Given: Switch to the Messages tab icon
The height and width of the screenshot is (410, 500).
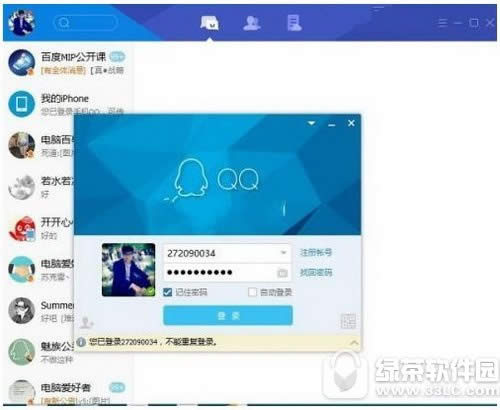Looking at the screenshot, I should point(210,23).
